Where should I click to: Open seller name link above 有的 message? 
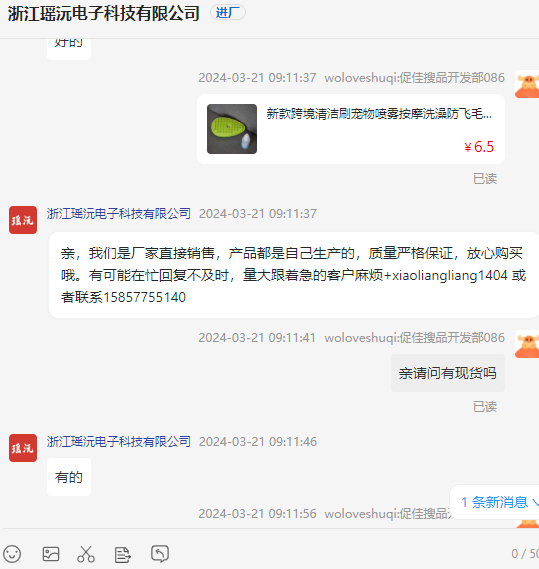(x=119, y=441)
